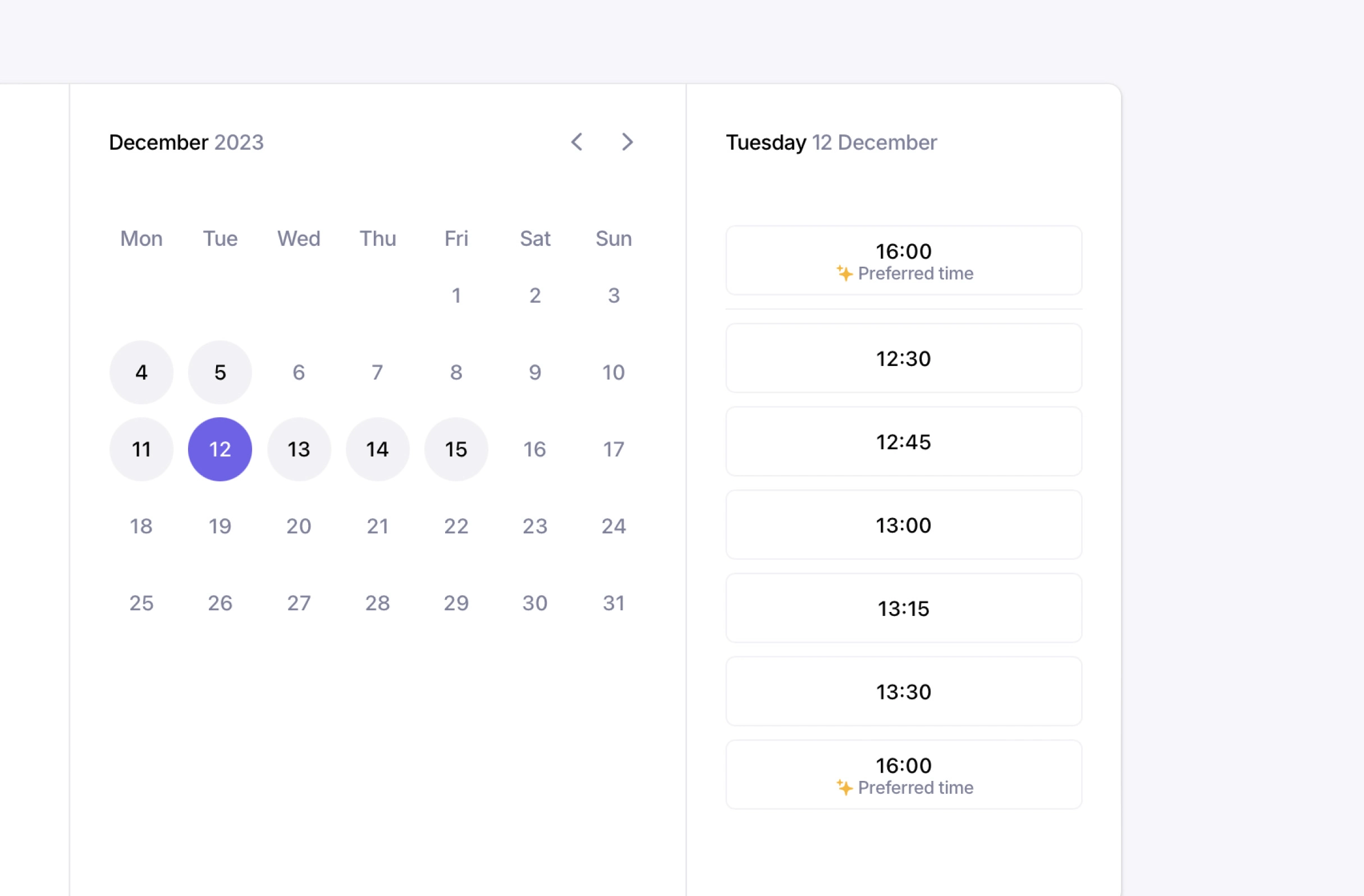The image size is (1364, 896).
Task: Click date 1 on the calendar
Action: coord(456,296)
